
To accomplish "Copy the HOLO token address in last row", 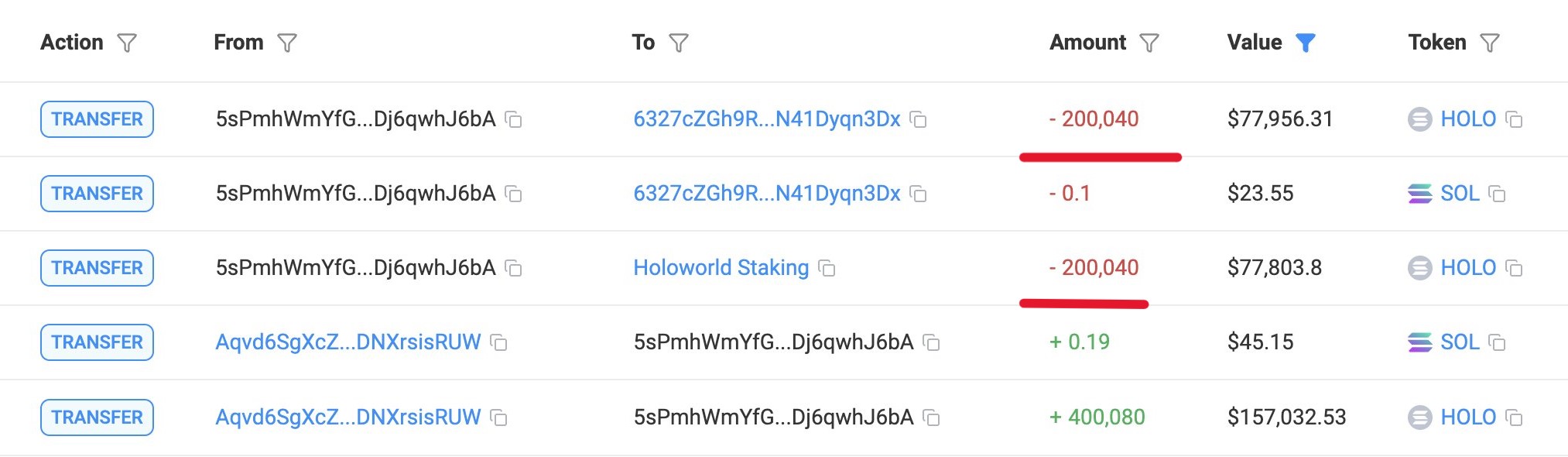I will coord(1515,418).
